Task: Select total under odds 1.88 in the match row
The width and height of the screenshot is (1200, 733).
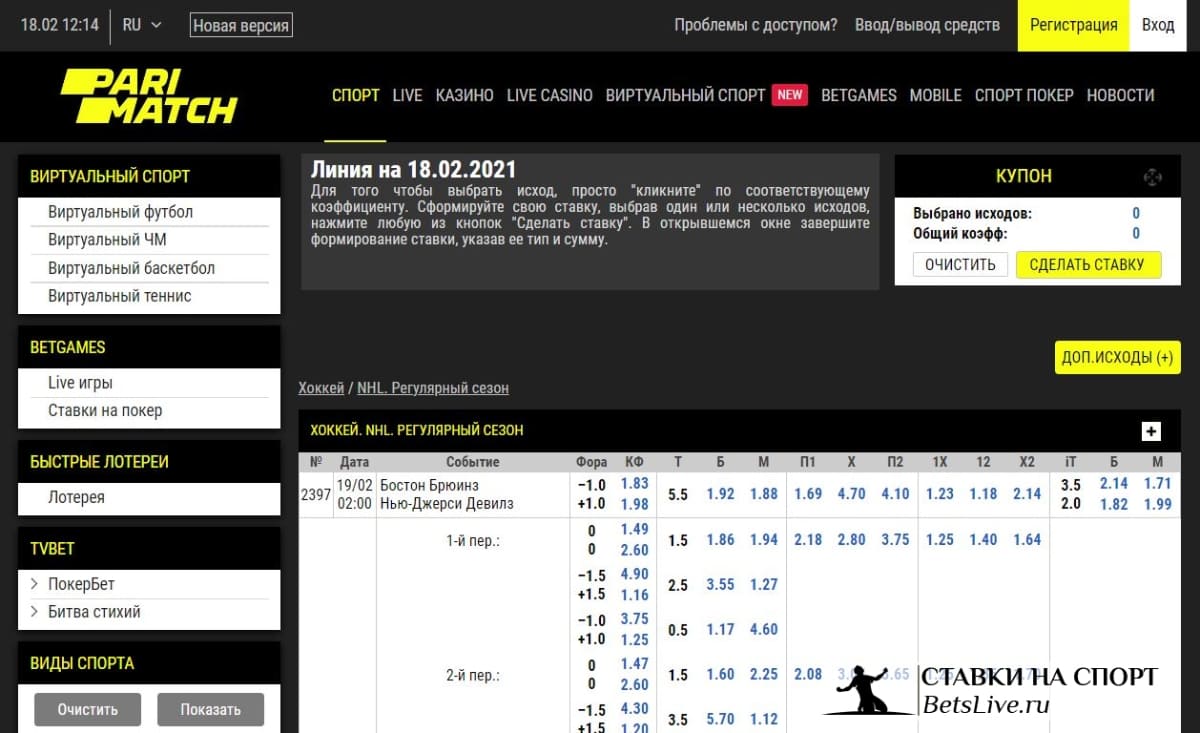Action: 763,494
